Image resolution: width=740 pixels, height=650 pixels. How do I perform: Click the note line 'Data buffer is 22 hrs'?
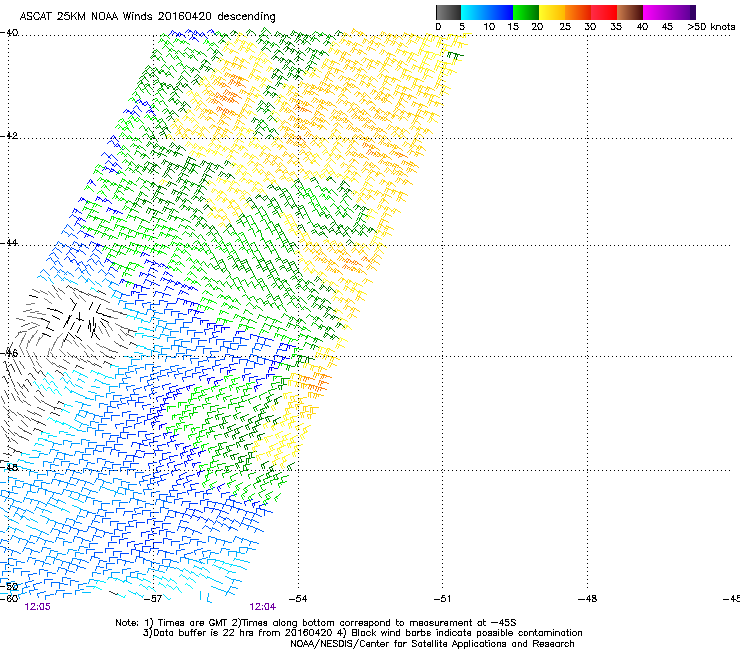tap(203, 633)
